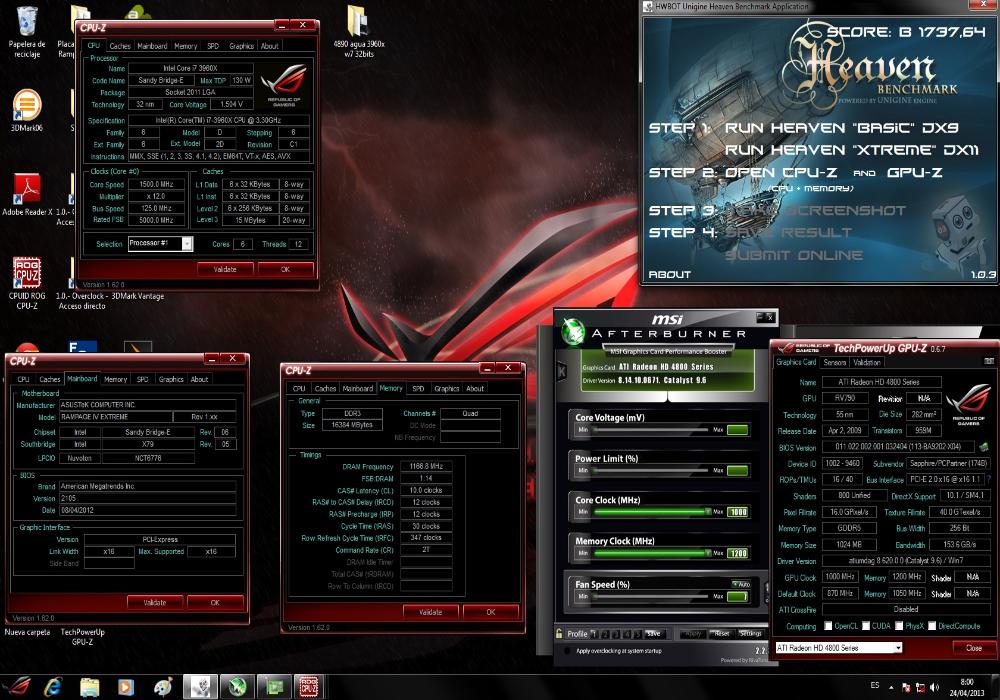This screenshot has width=1000, height=700.
Task: Switch to MSI Afterburner taskbar button
Action: tap(238, 687)
